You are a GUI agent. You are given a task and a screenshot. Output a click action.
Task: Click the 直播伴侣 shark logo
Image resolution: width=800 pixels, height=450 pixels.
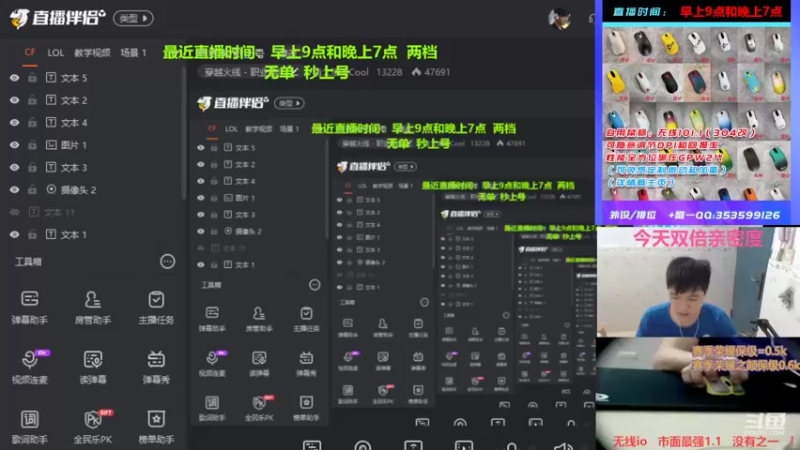click(x=19, y=18)
